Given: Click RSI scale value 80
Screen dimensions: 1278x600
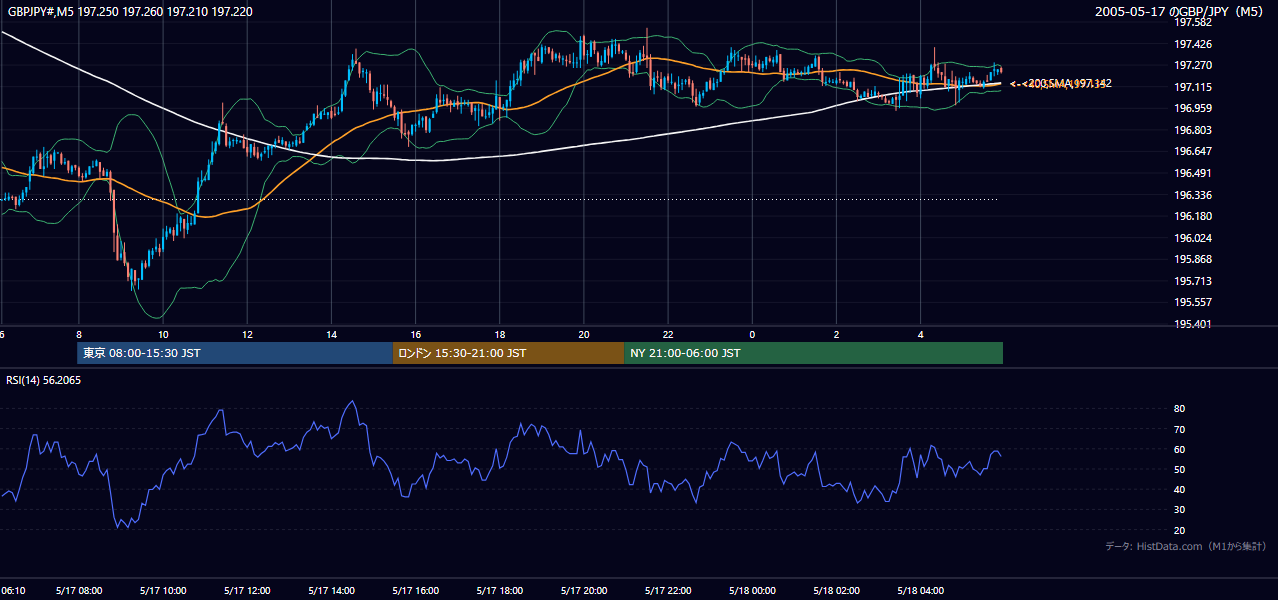Looking at the screenshot, I should click(x=1179, y=409).
